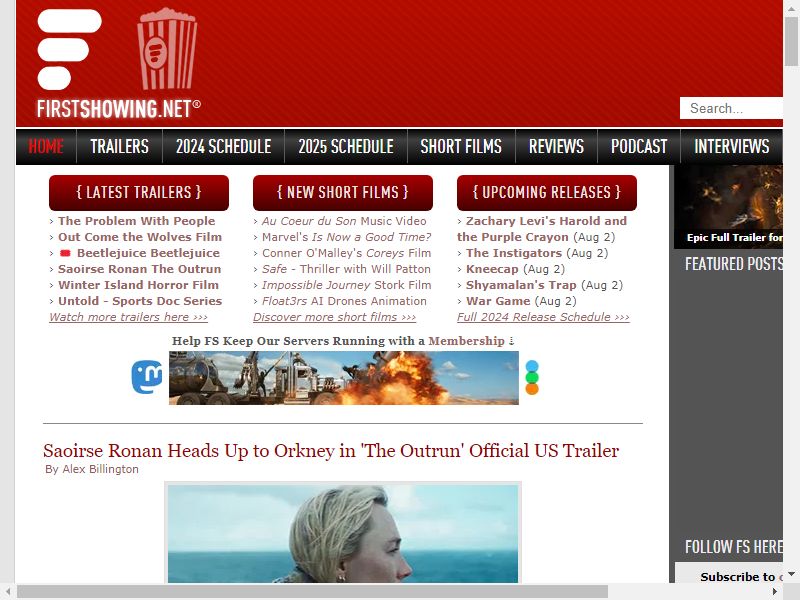Click the Membership link
Image resolution: width=800 pixels, height=600 pixels.
466,341
